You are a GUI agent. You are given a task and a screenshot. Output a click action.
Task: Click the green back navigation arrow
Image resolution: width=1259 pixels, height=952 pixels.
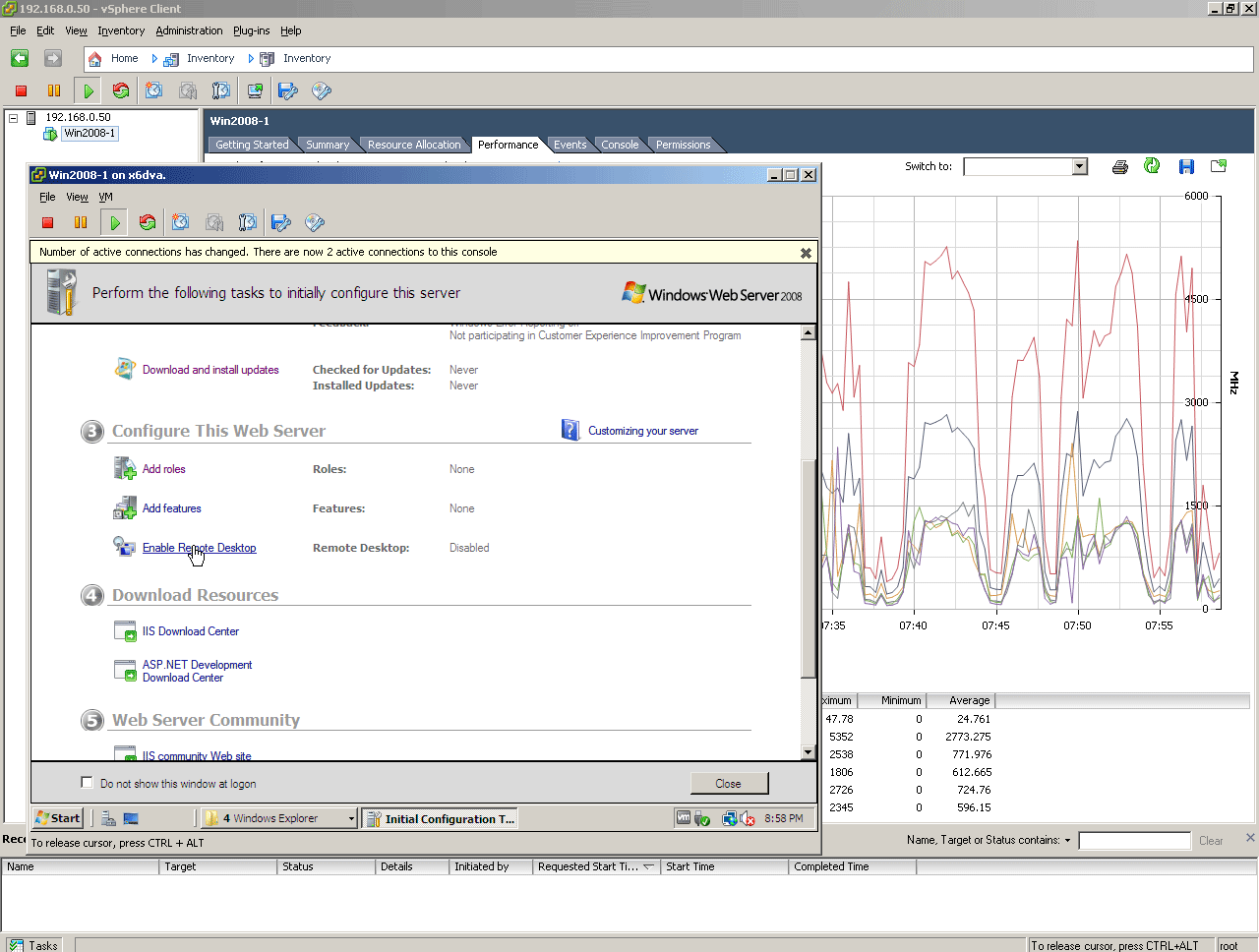(20, 58)
